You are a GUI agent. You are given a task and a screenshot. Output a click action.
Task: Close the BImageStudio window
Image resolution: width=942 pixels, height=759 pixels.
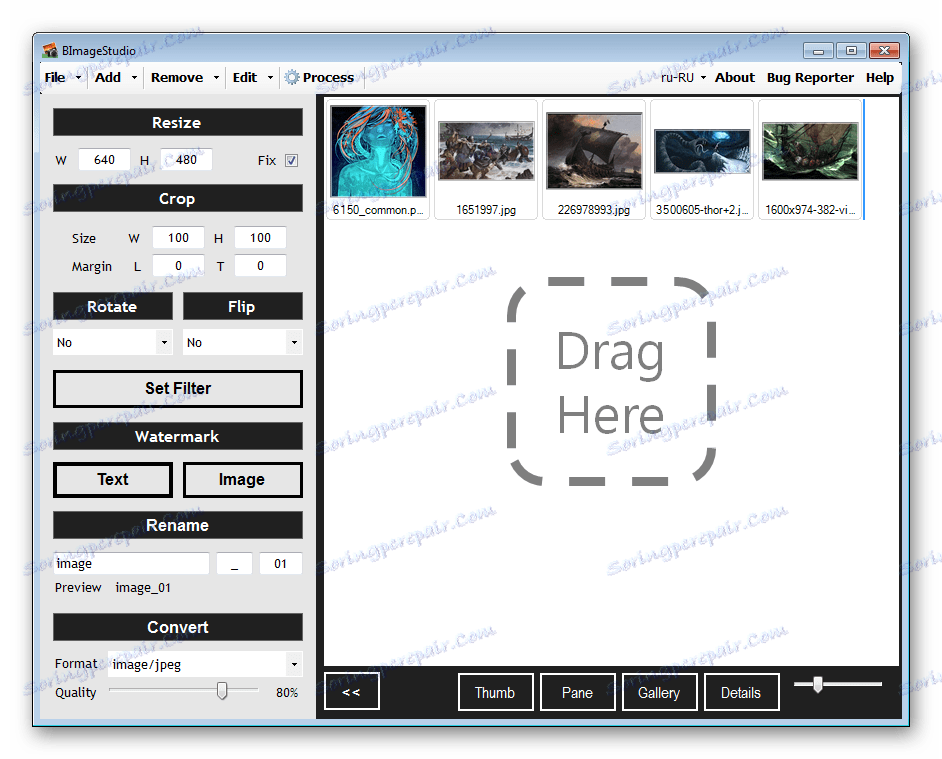[884, 51]
